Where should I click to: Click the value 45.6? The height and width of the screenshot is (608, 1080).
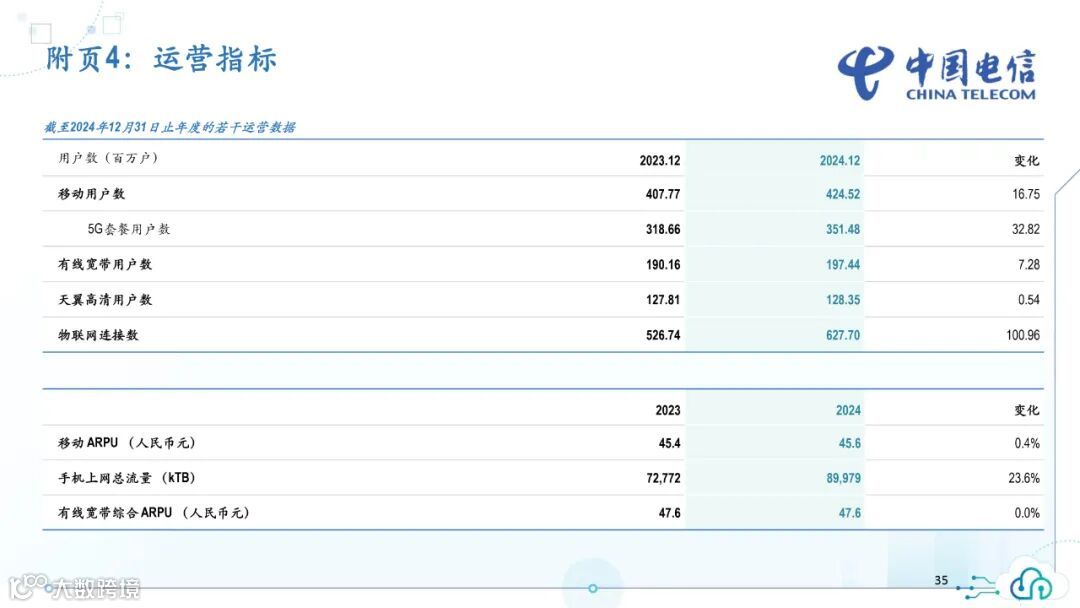(x=849, y=443)
